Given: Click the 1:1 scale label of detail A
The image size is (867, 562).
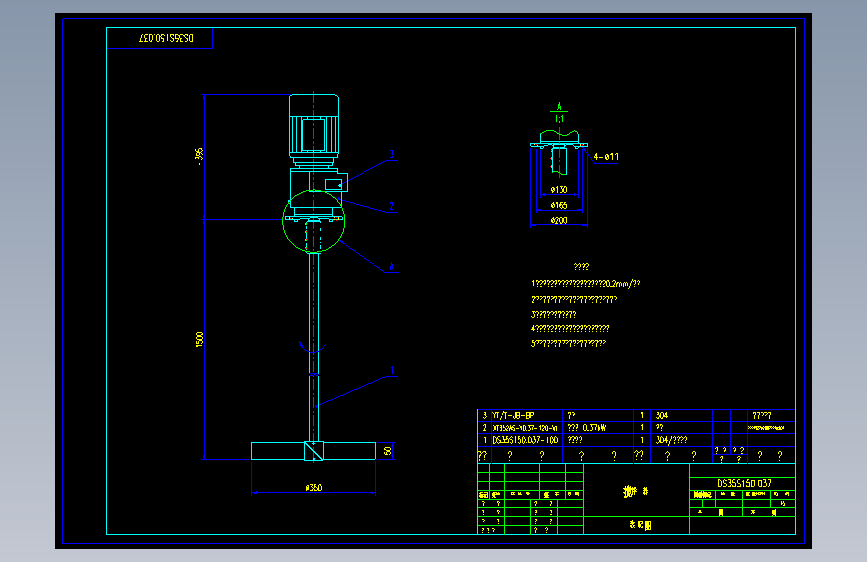Looking at the screenshot, I should [560, 118].
